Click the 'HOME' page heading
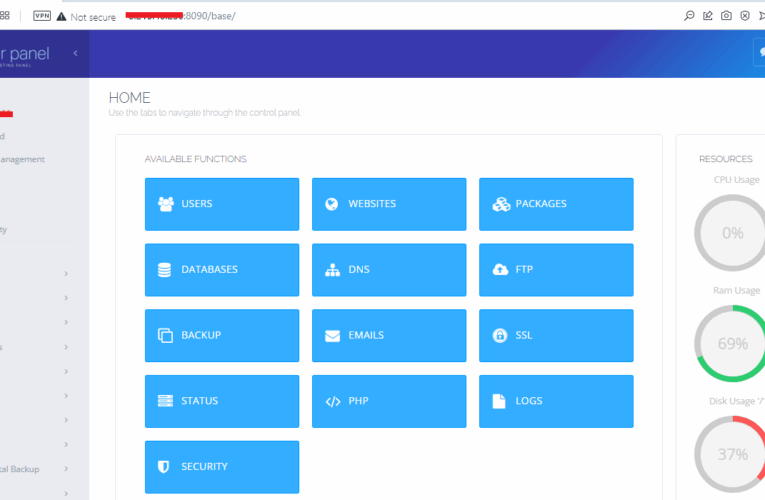The image size is (765, 500). 129,98
